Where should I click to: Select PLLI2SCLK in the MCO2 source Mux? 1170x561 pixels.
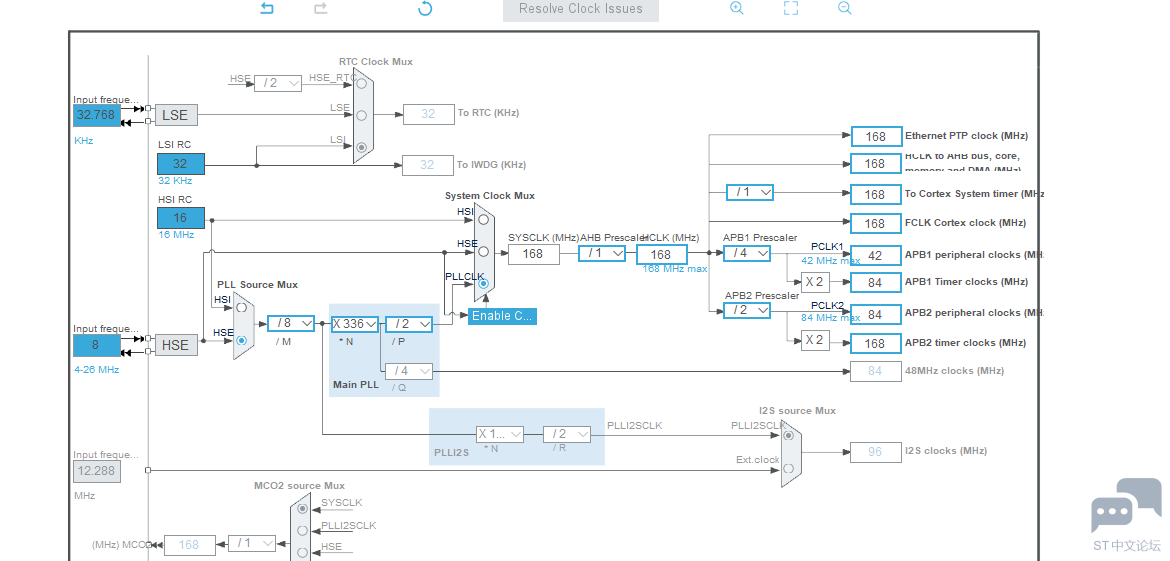point(302,530)
